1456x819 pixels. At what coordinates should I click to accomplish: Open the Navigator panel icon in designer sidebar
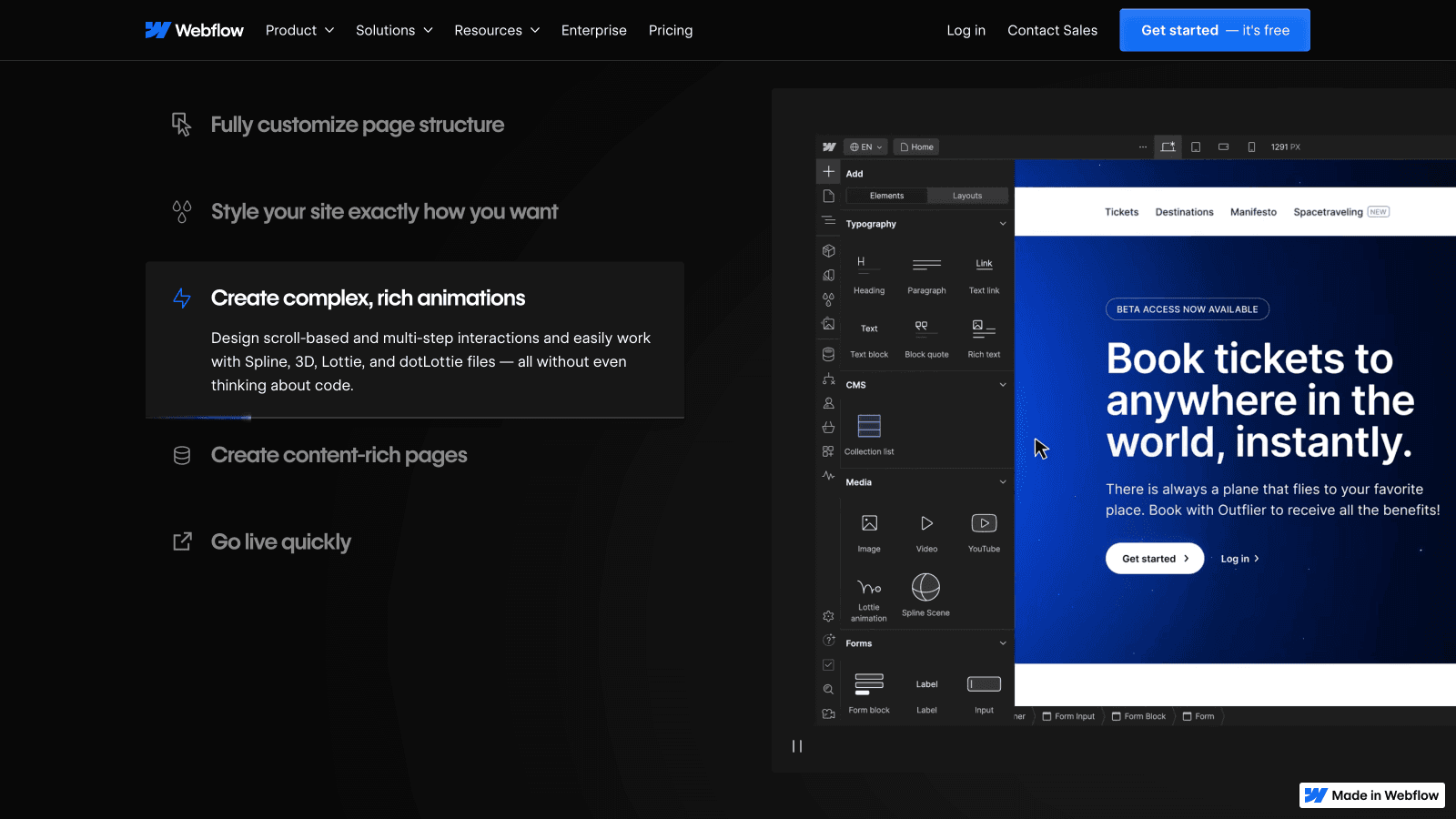pos(828,220)
